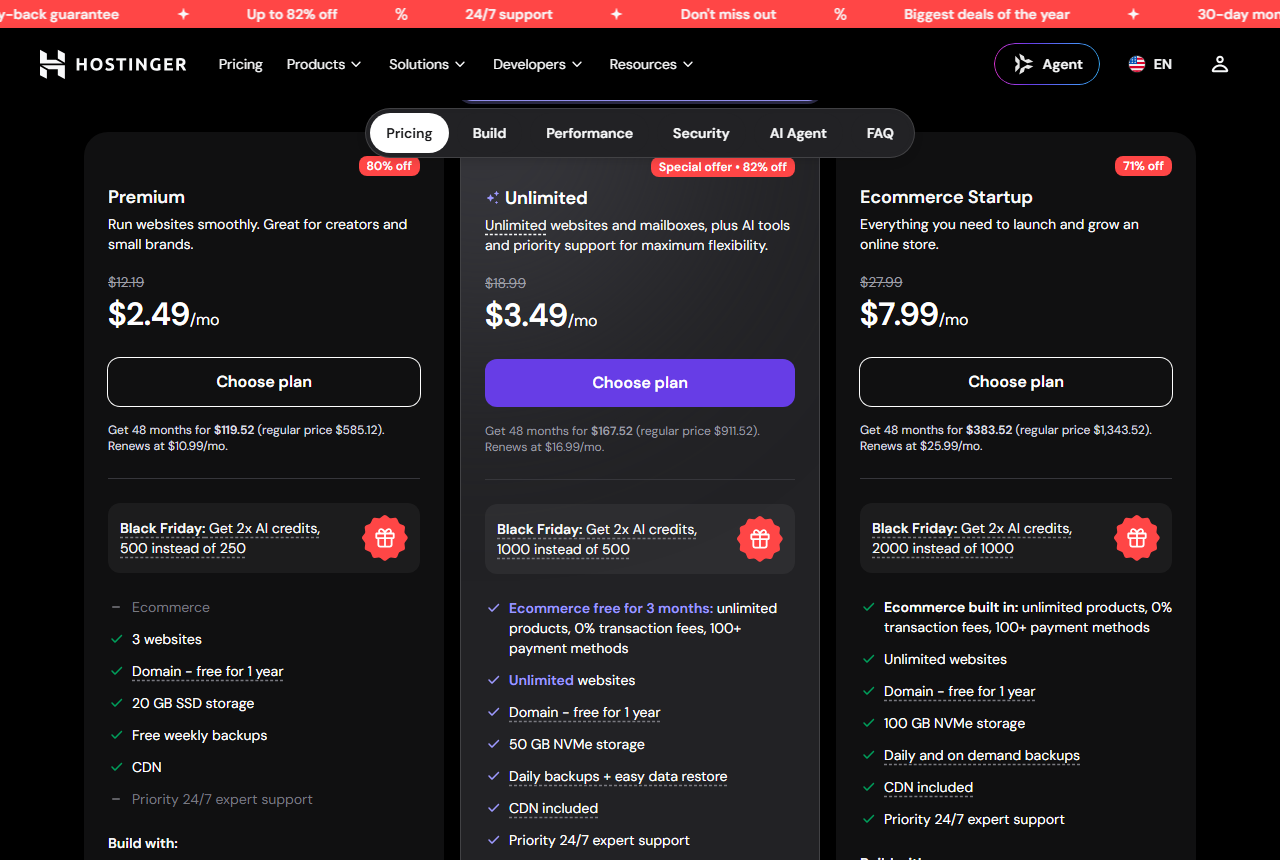This screenshot has height=860, width=1280.
Task: Open the user account icon
Action: pyautogui.click(x=1219, y=64)
